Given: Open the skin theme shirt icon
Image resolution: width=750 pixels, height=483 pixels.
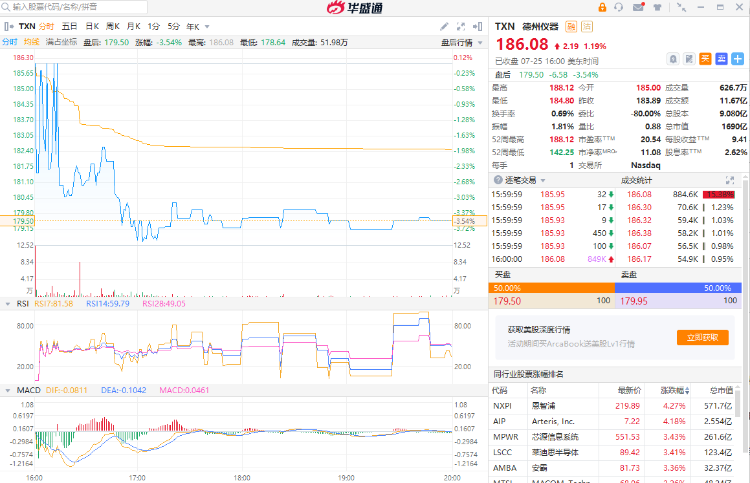Looking at the screenshot, I should click(x=657, y=8).
